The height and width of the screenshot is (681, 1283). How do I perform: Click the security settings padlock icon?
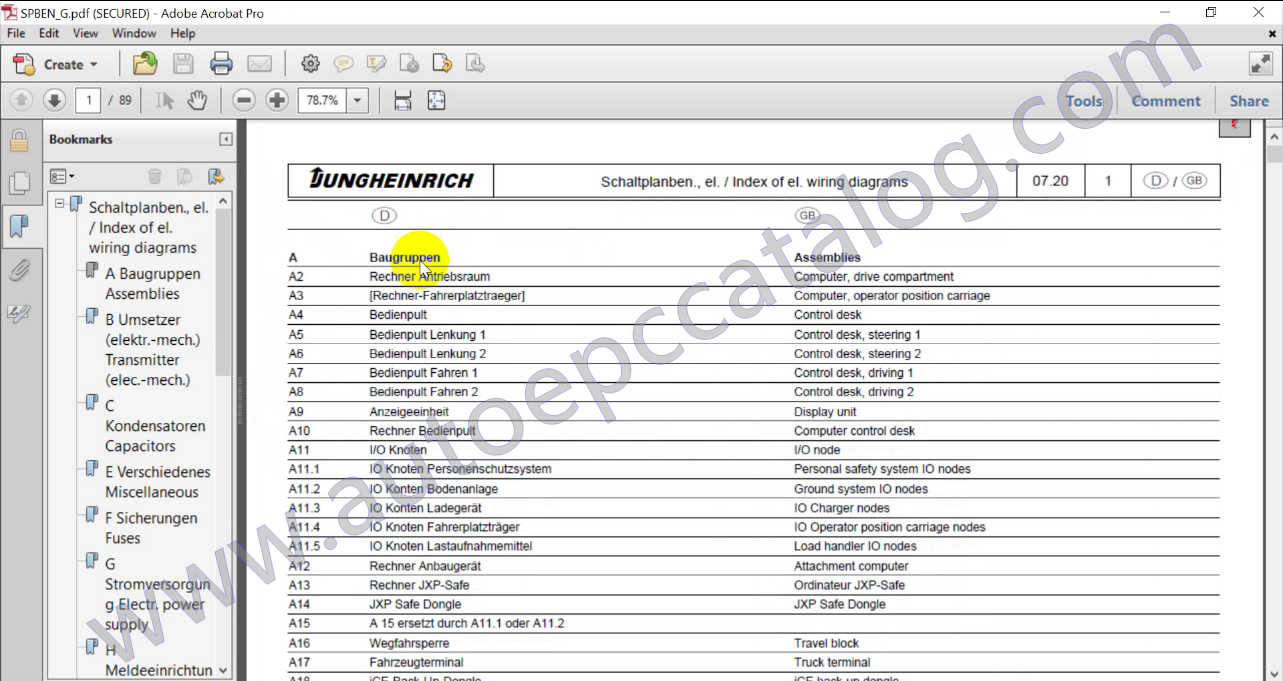pos(19,140)
